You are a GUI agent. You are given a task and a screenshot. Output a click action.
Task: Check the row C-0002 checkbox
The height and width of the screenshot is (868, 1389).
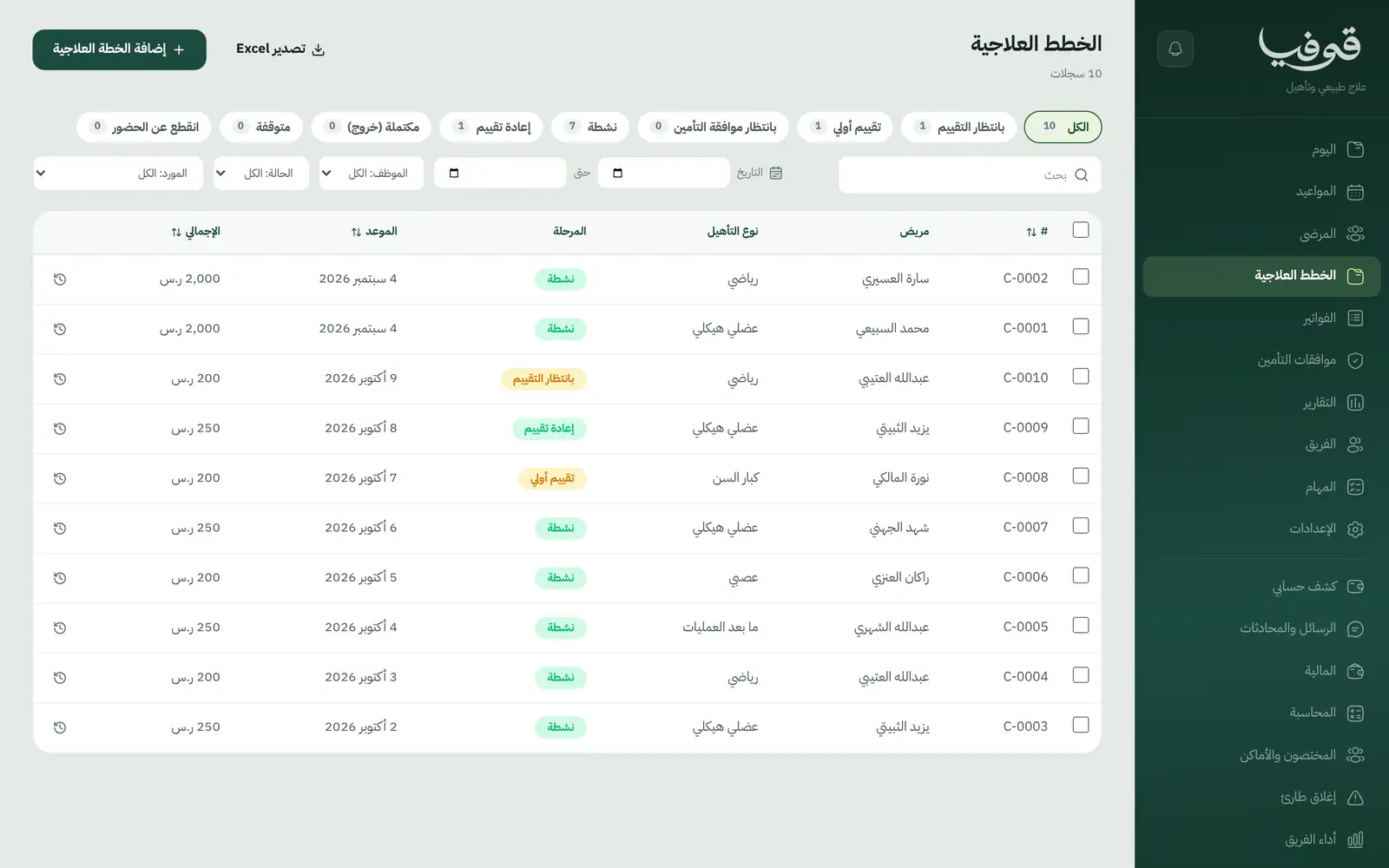pyautogui.click(x=1081, y=277)
